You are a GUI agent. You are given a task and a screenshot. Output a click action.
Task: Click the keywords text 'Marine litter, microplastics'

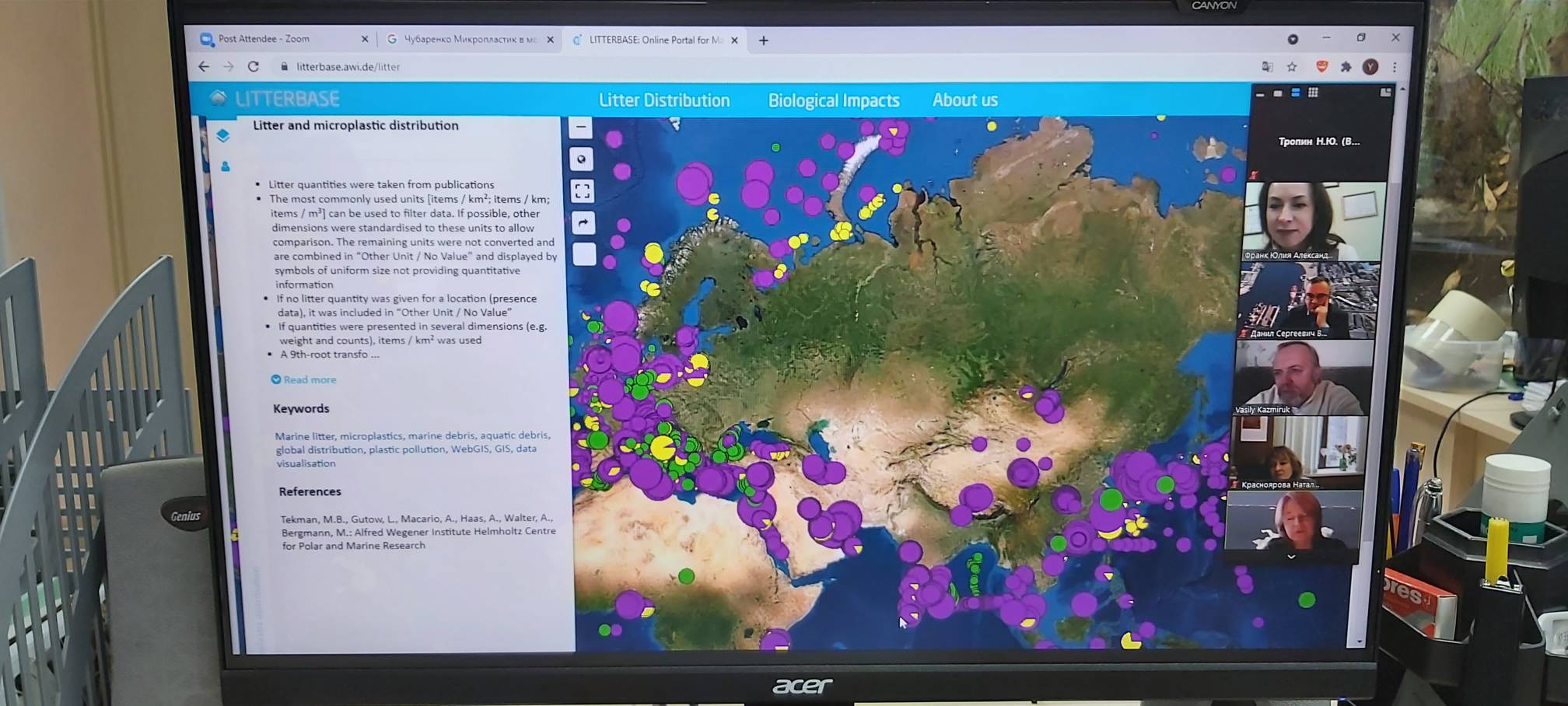click(x=339, y=436)
